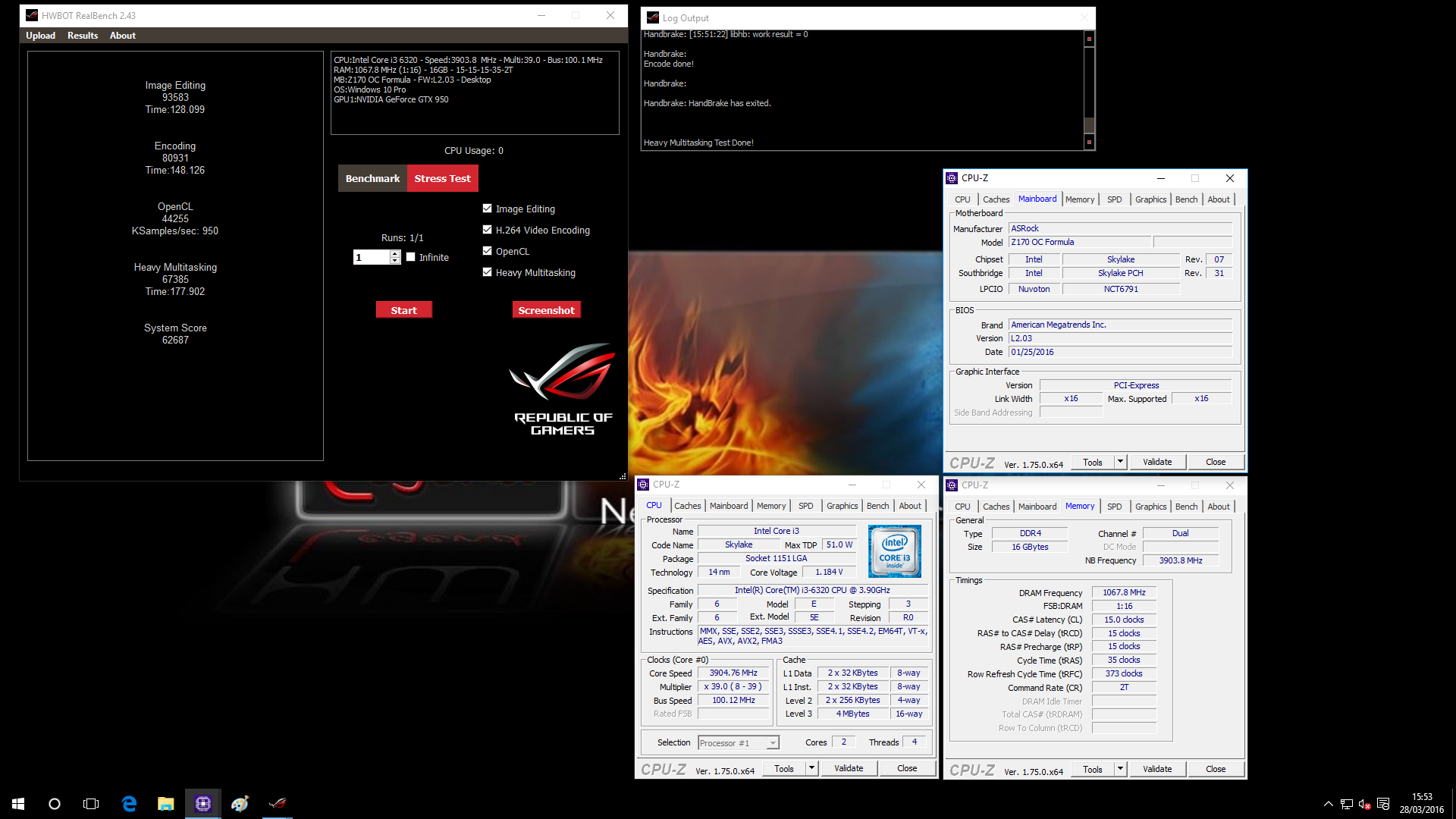Toggle OpenCL checkbox

(x=487, y=250)
